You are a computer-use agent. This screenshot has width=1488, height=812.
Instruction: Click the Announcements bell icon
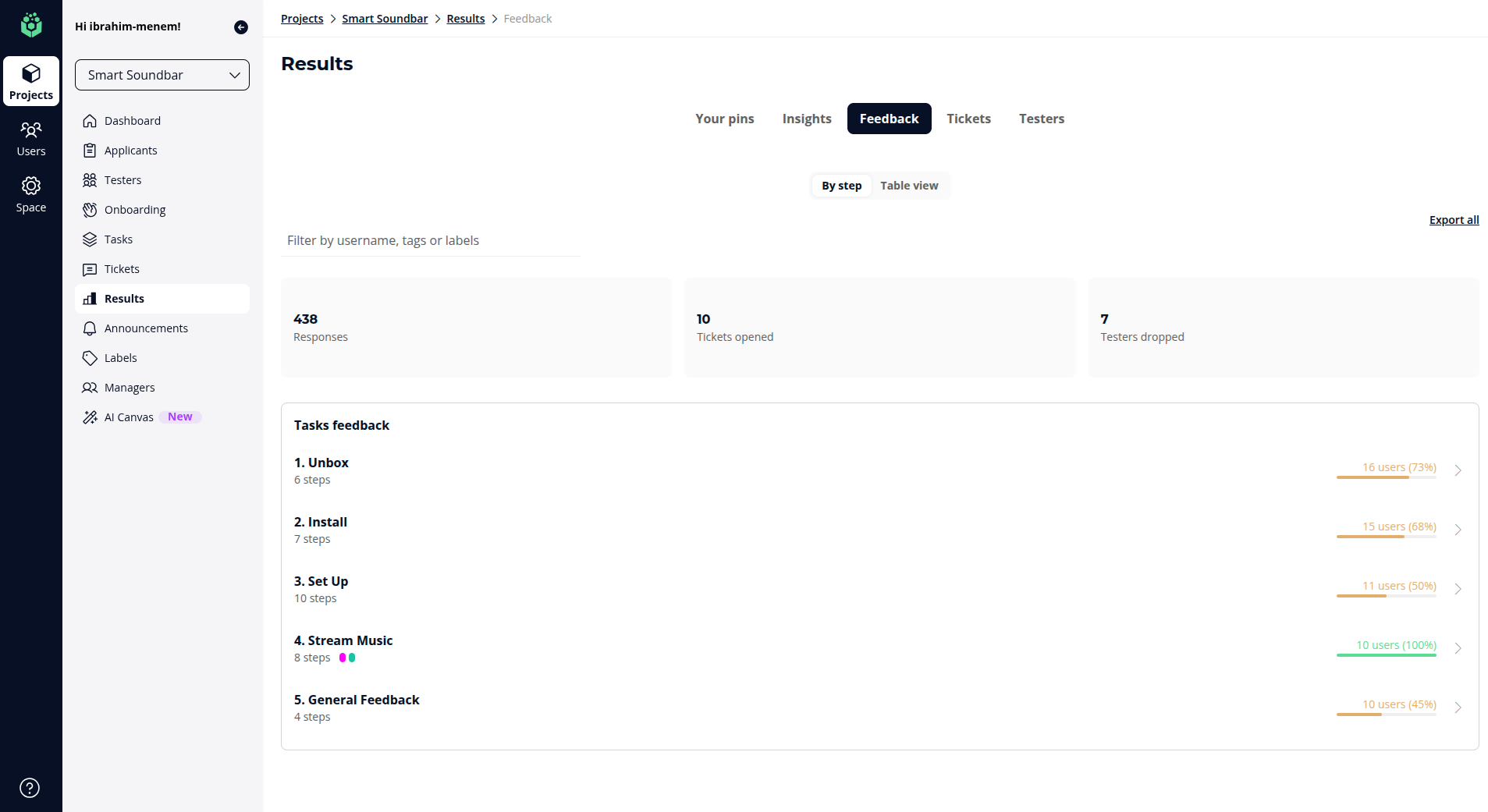pos(90,328)
